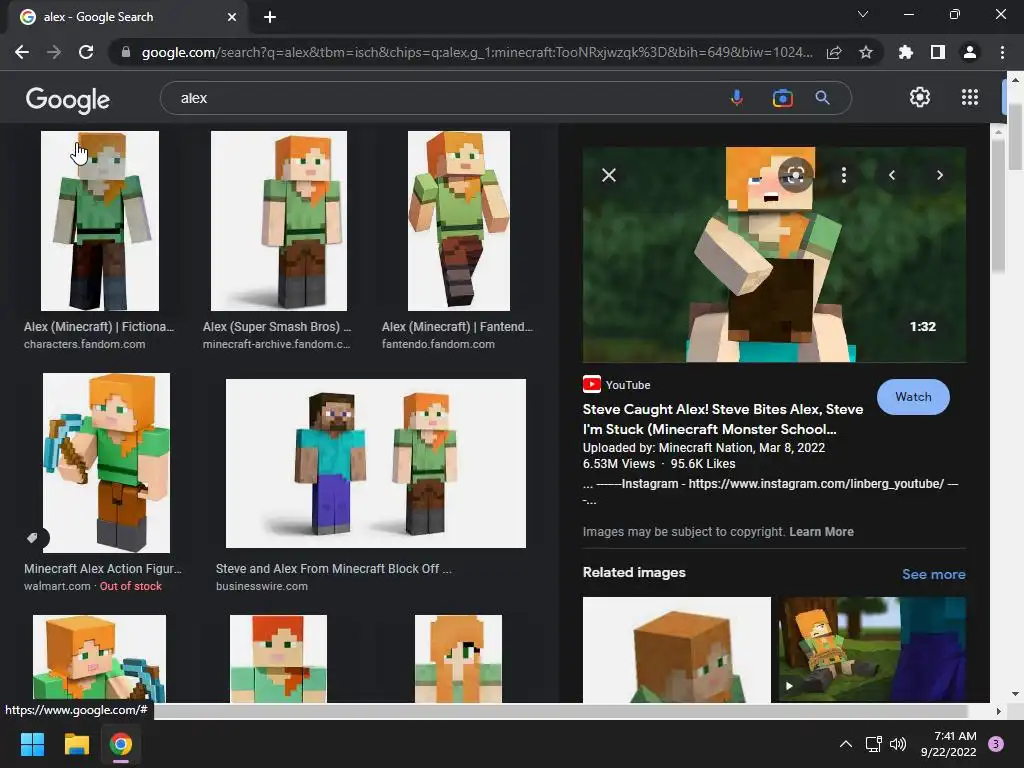The height and width of the screenshot is (768, 1024).
Task: Open Google quick settings gear
Action: pos(920,97)
